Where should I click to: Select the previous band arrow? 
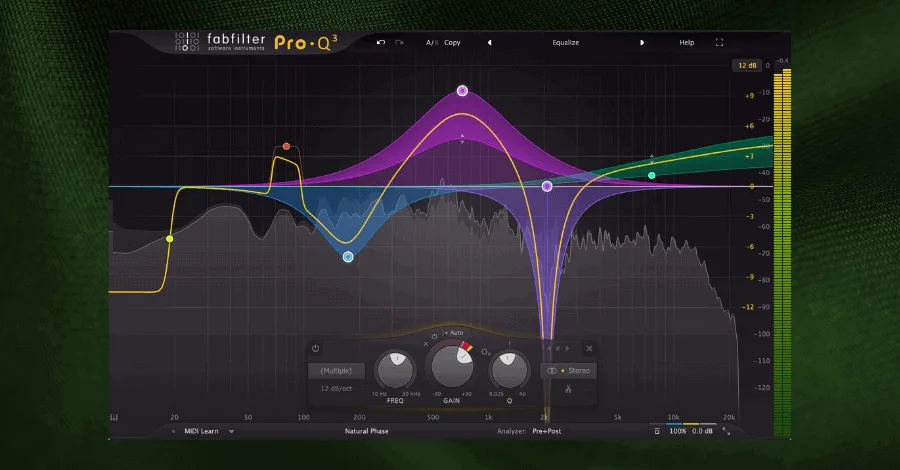pos(549,348)
